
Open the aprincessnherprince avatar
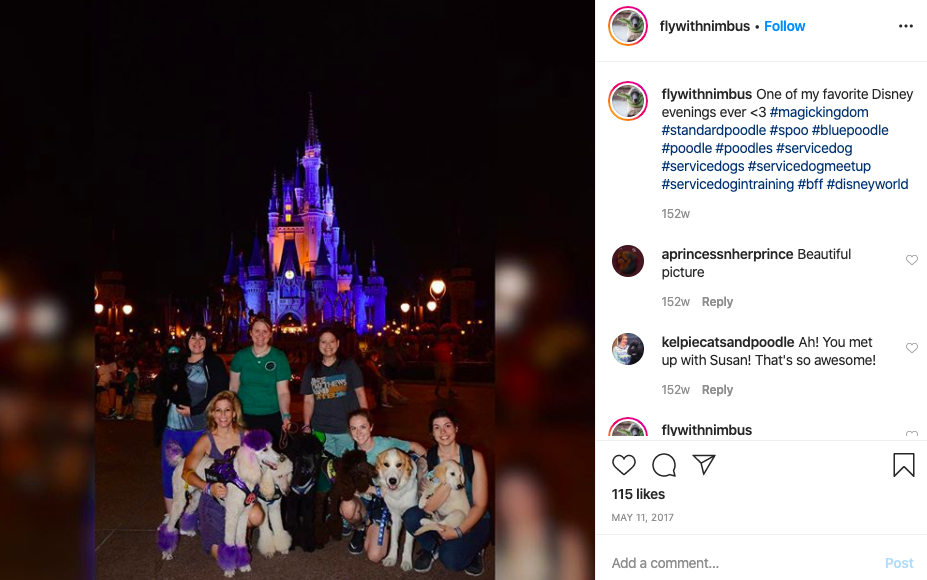click(628, 261)
